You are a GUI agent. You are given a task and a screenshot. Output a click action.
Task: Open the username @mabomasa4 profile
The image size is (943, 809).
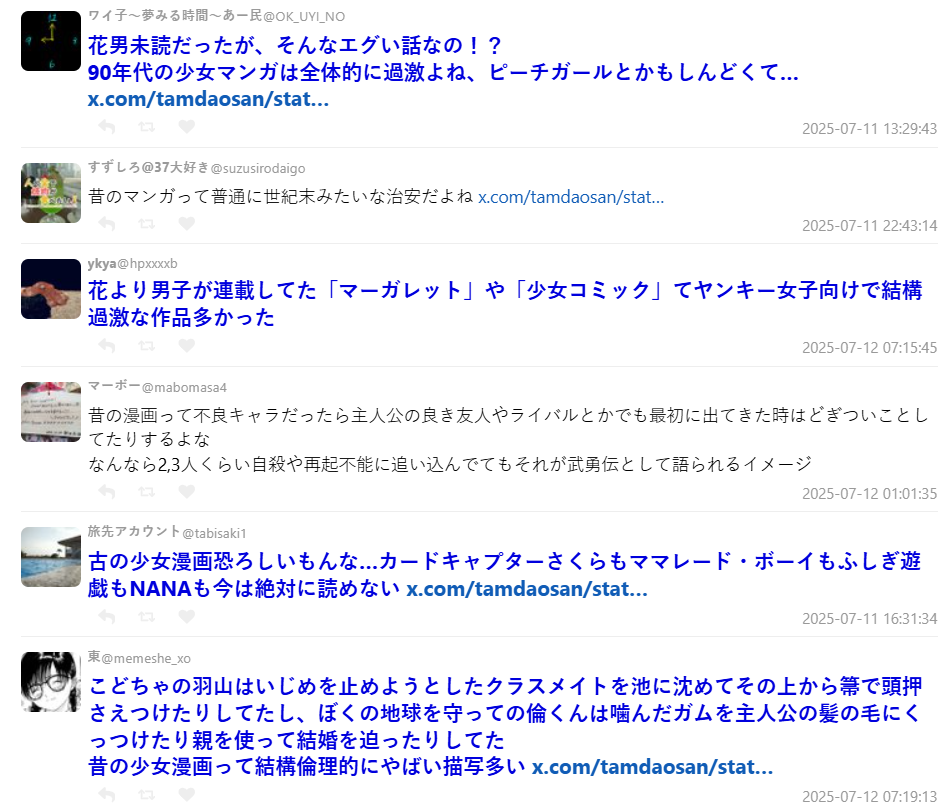pos(184,387)
